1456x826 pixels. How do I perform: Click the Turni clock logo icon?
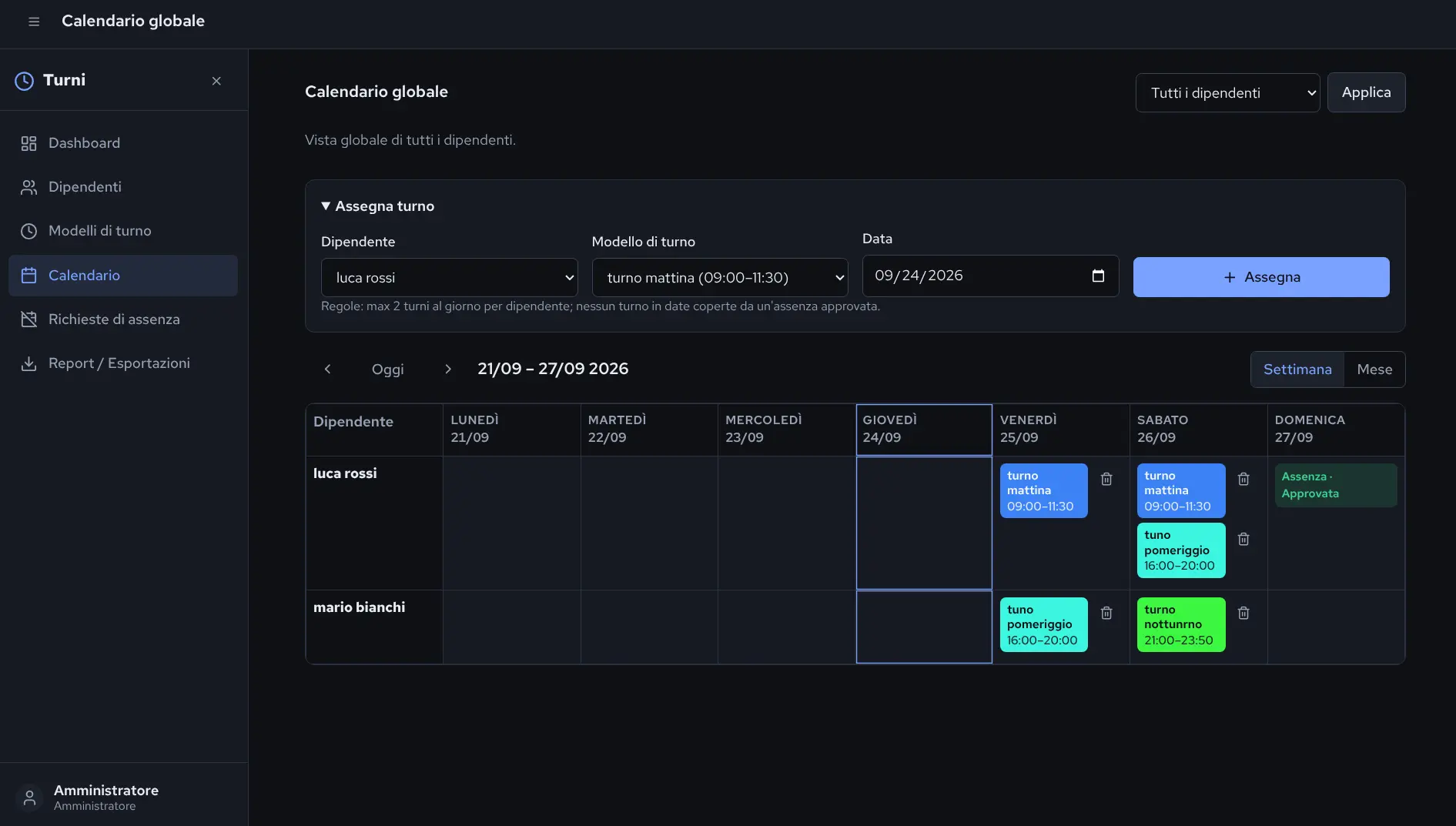(25, 81)
